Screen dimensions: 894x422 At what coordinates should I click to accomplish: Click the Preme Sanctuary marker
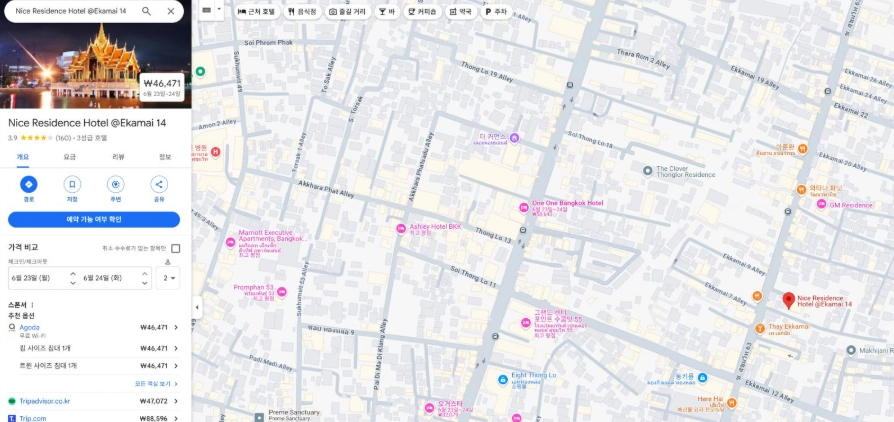click(x=259, y=417)
